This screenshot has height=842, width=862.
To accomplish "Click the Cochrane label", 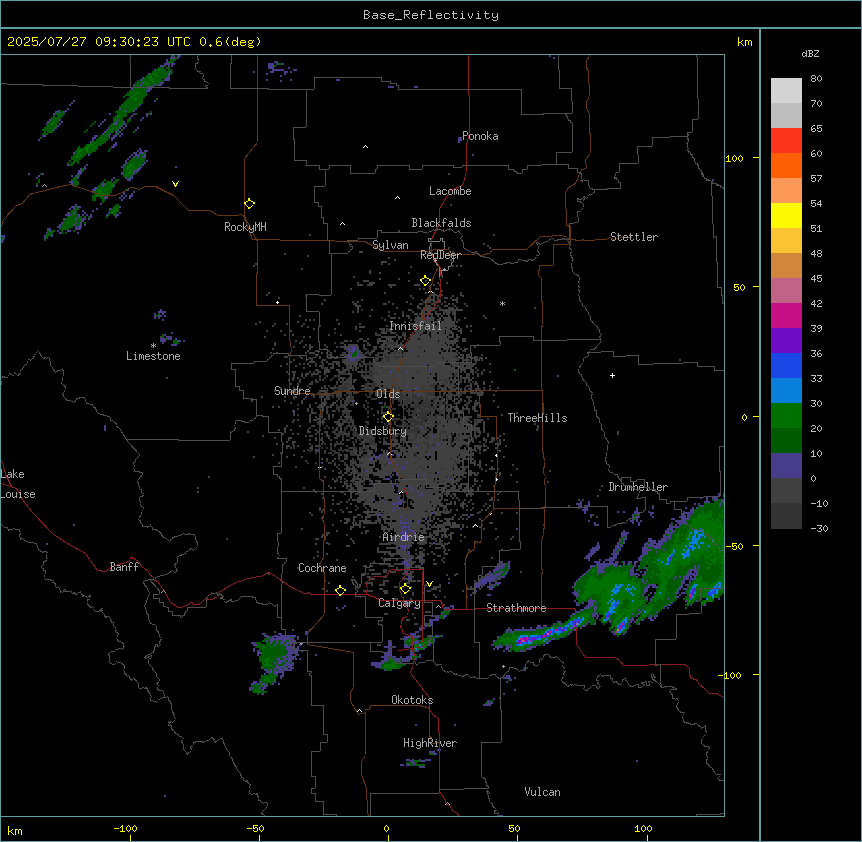I will click(322, 568).
